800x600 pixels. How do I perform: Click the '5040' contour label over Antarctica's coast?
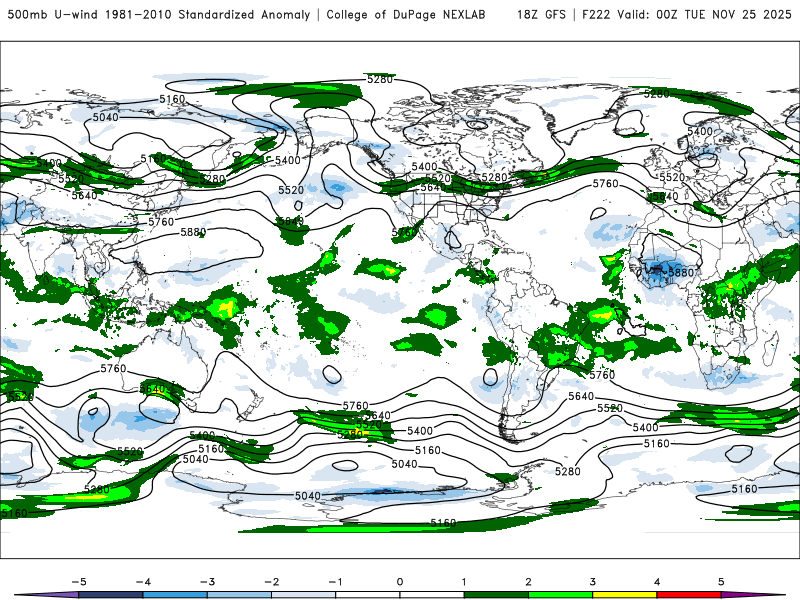coord(308,496)
